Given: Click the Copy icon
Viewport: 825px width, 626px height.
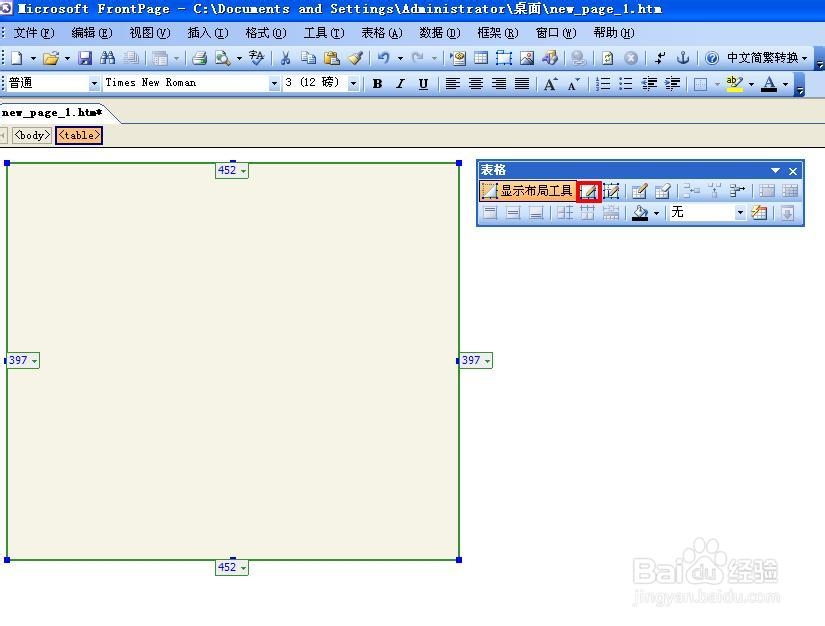Looking at the screenshot, I should 308,58.
